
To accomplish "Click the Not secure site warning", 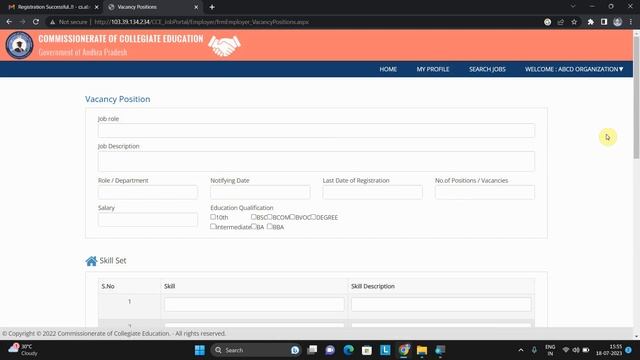I will (69, 22).
